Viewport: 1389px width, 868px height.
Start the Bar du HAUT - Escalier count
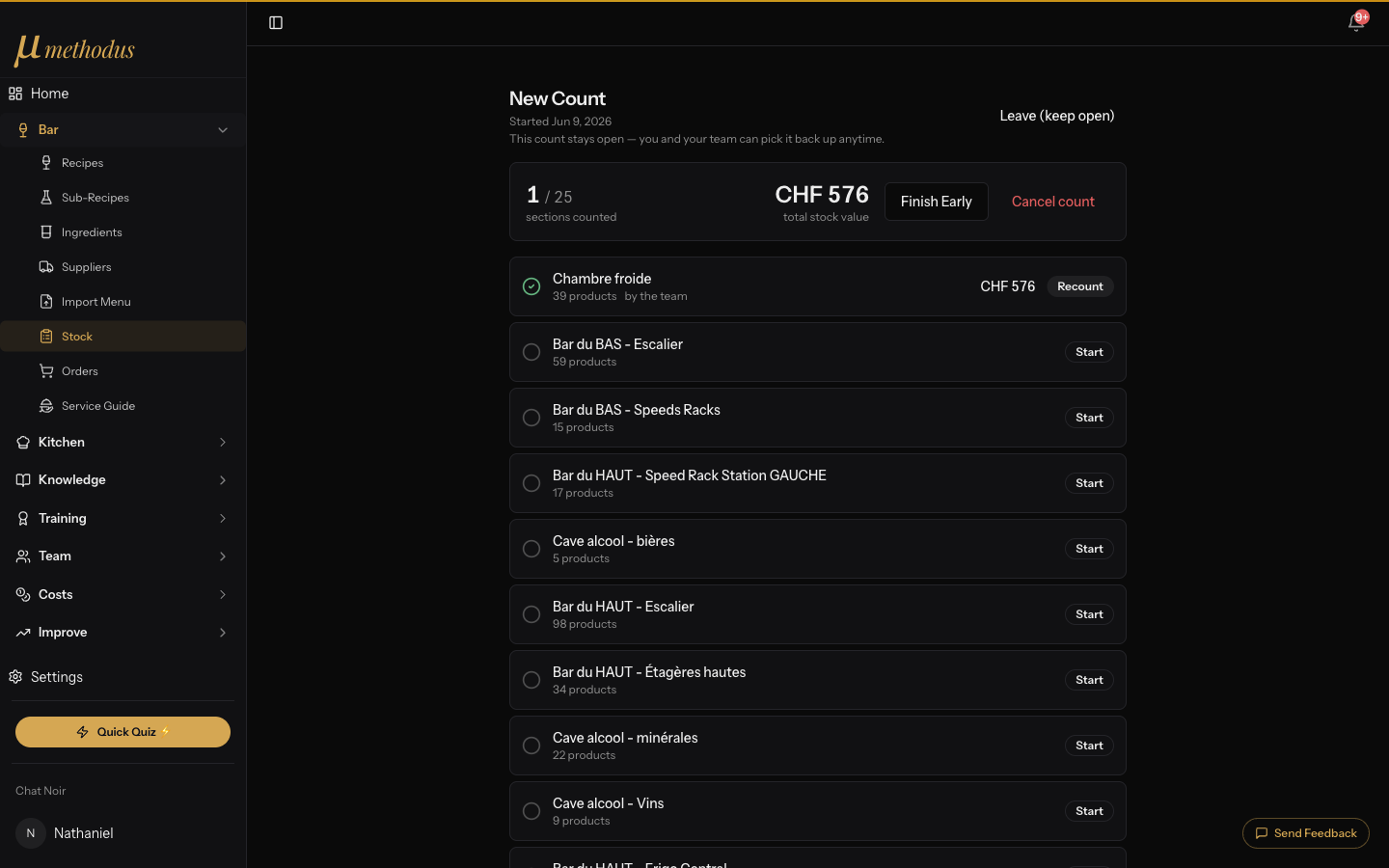[1089, 614]
